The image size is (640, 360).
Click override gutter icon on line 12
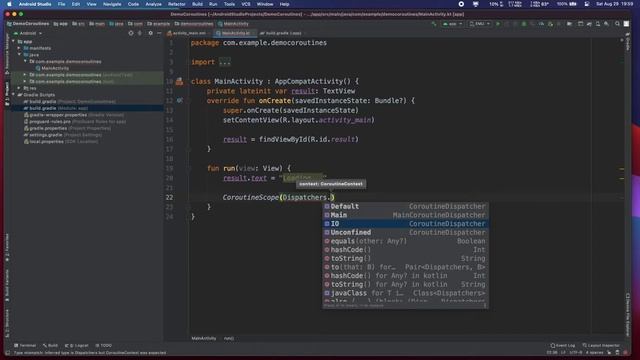pos(180,100)
